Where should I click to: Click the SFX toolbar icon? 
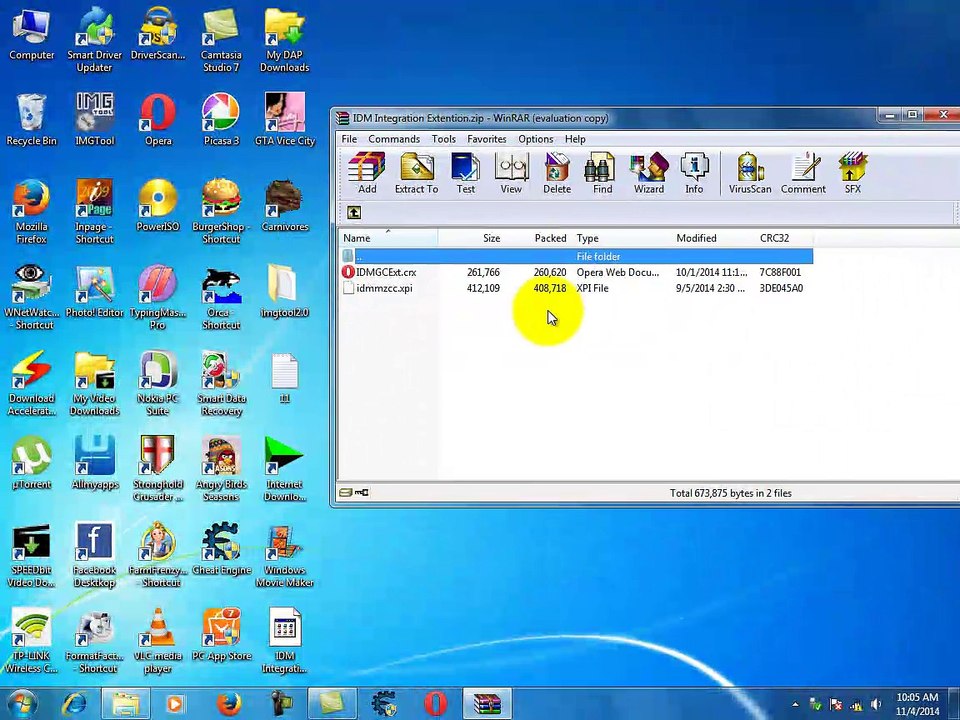point(852,172)
